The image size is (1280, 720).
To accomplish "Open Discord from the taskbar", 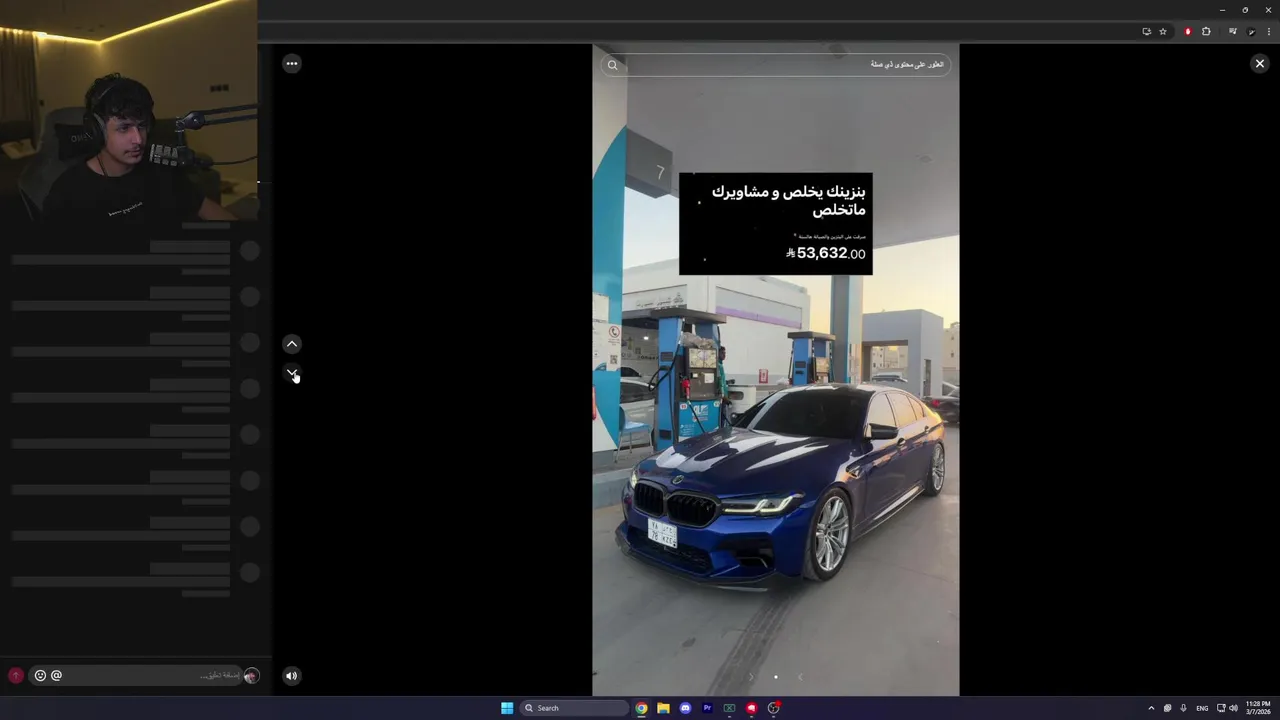I will [x=685, y=708].
